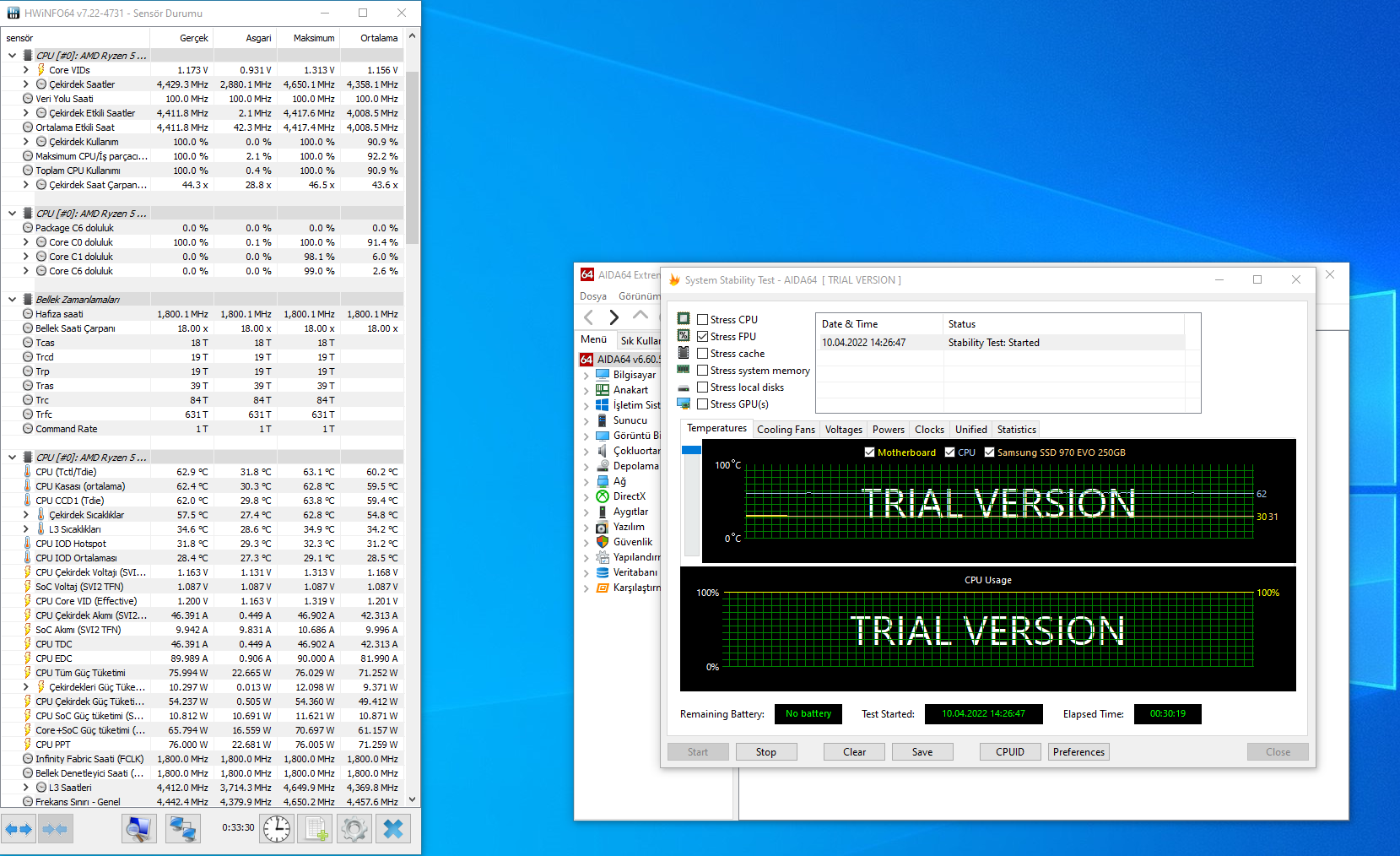The image size is (1400, 856).
Task: Click the save report icon with green plus
Action: click(316, 828)
